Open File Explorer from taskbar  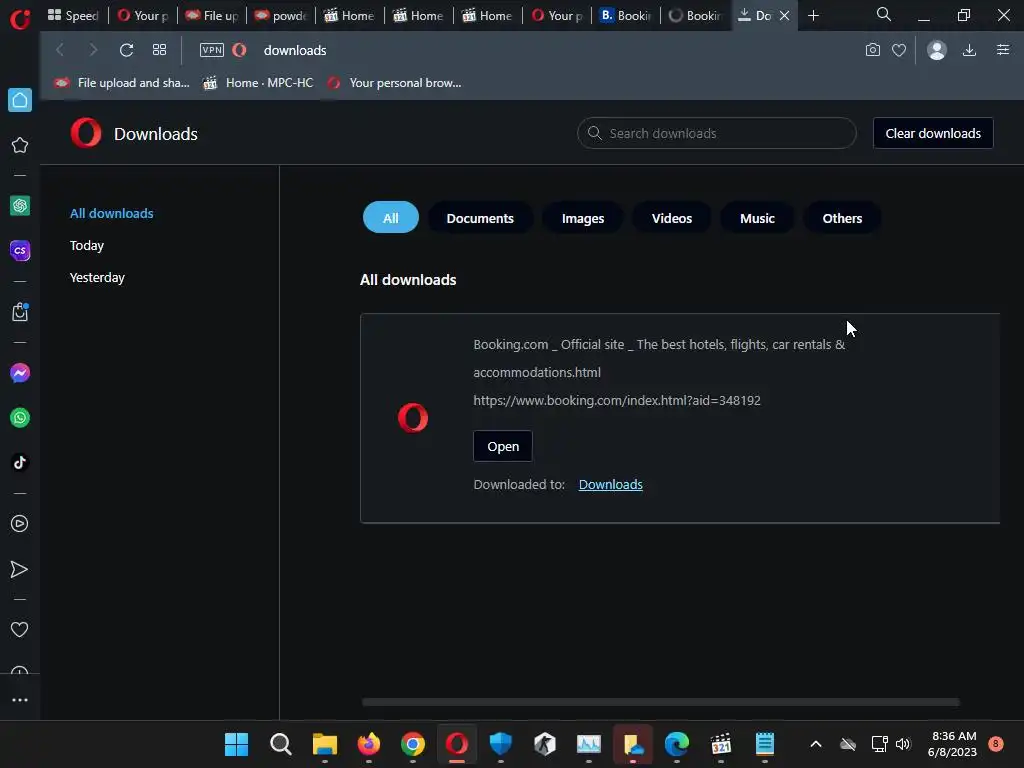325,744
